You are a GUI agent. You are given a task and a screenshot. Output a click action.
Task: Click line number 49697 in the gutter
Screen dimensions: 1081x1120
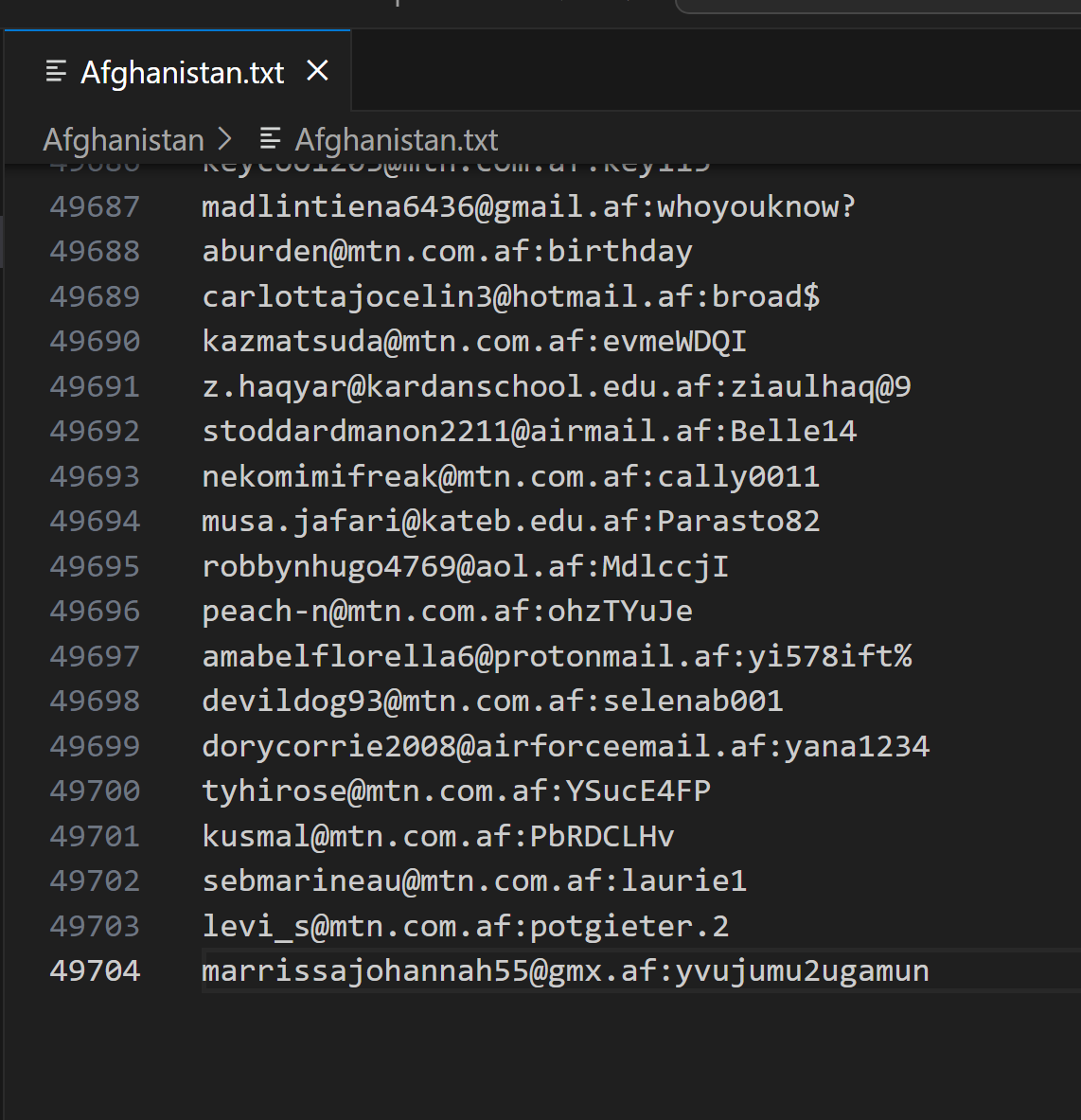pyautogui.click(x=95, y=656)
